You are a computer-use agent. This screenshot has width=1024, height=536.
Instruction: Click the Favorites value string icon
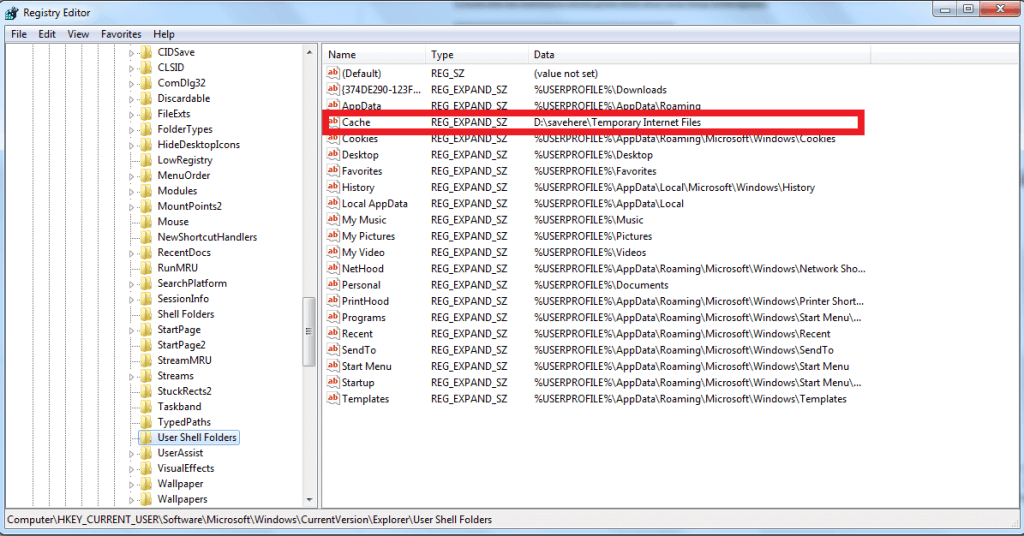point(333,171)
